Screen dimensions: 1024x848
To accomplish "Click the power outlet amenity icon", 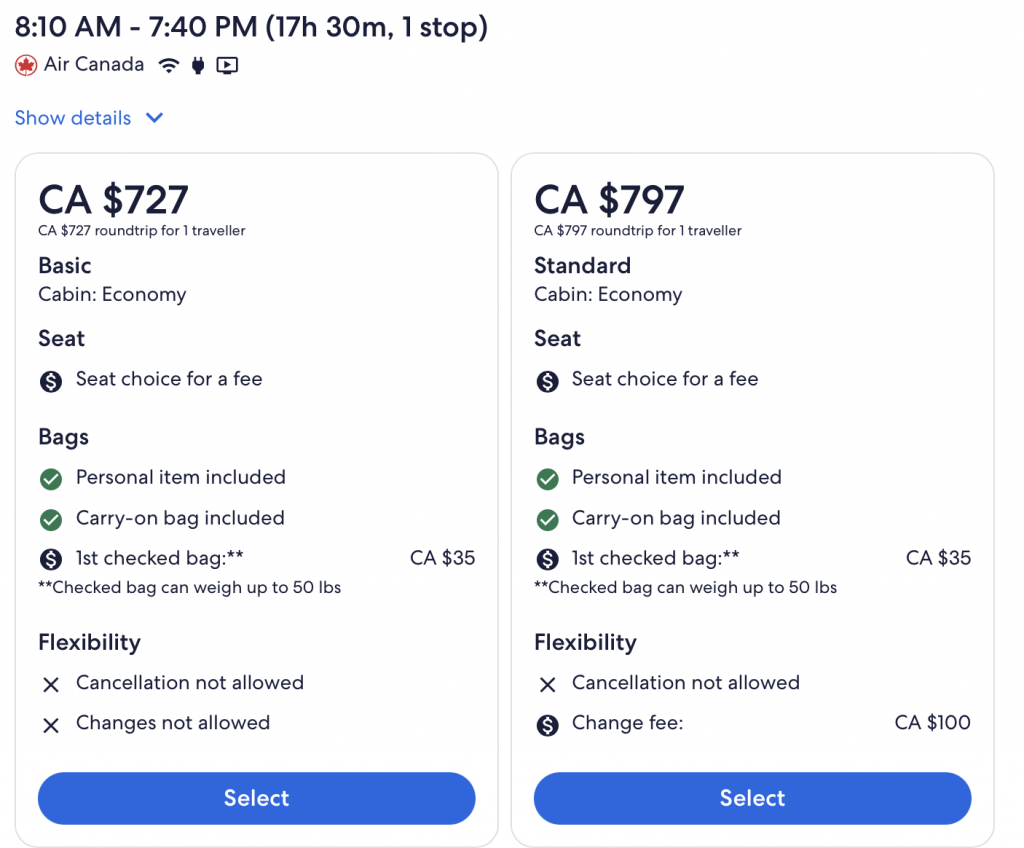I will [x=198, y=66].
